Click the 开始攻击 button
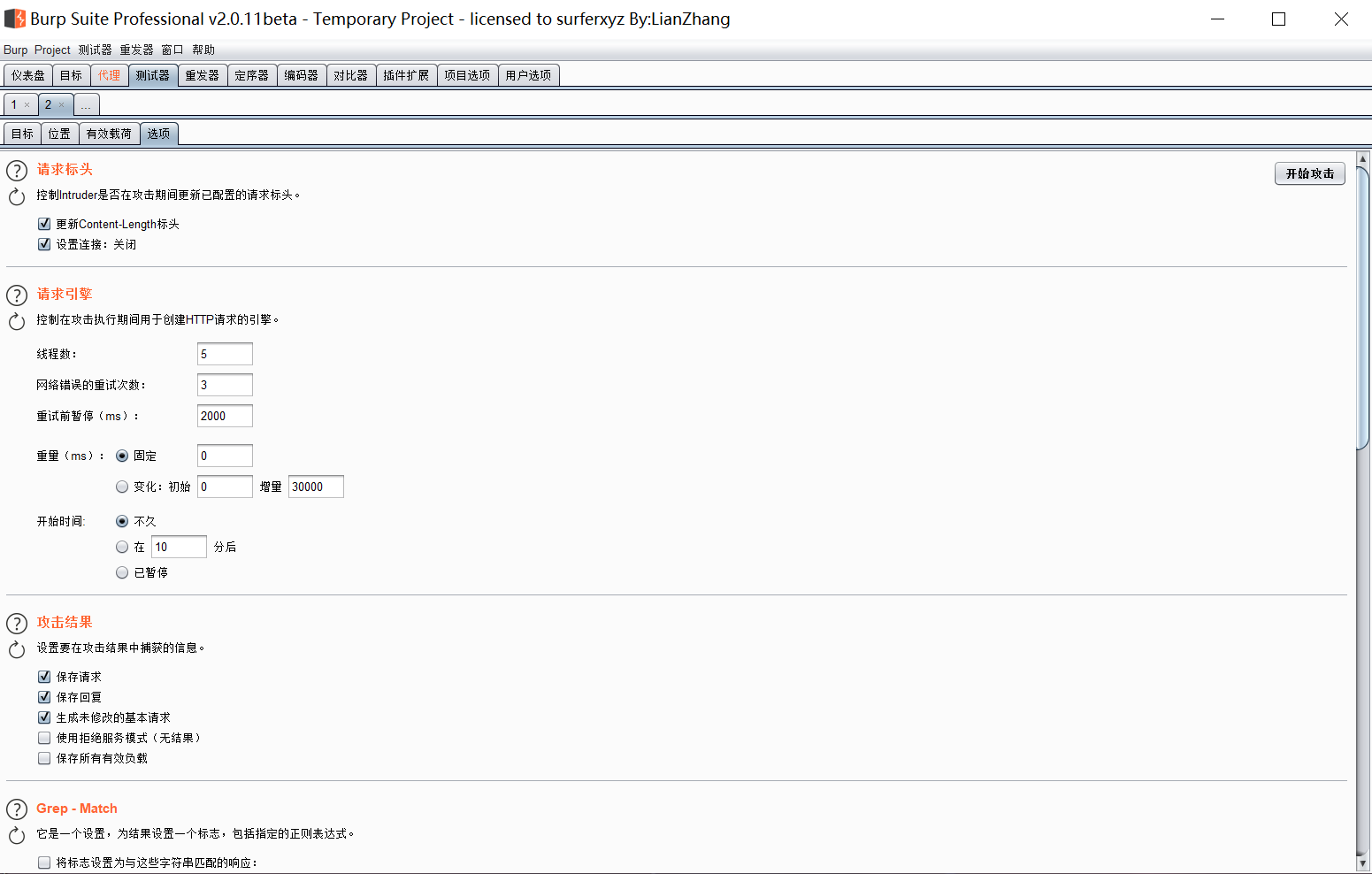1372x874 pixels. (x=1310, y=173)
